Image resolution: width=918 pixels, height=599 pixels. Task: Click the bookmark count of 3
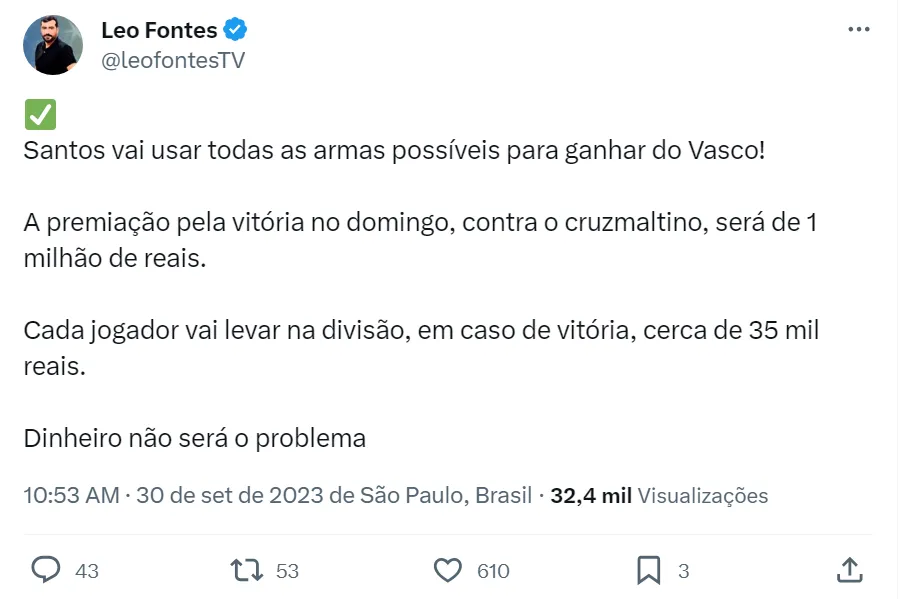click(x=684, y=571)
